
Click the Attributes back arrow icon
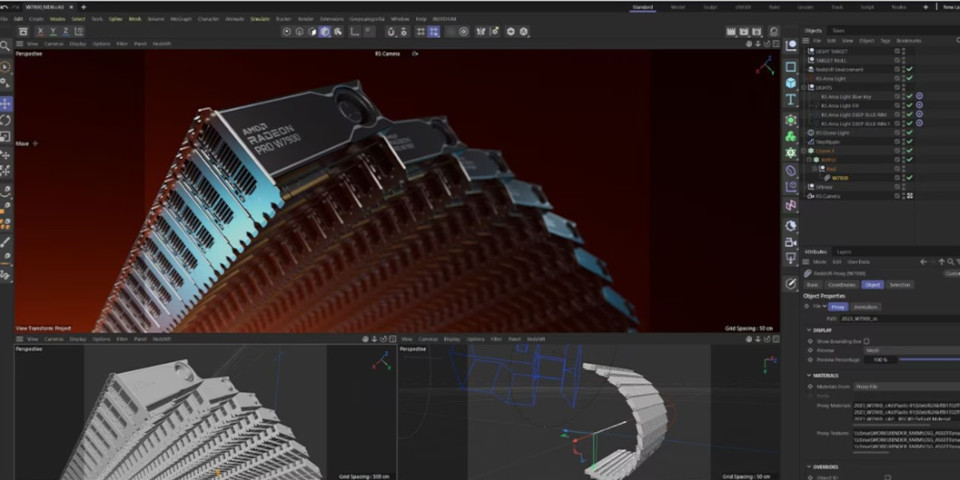(x=924, y=262)
